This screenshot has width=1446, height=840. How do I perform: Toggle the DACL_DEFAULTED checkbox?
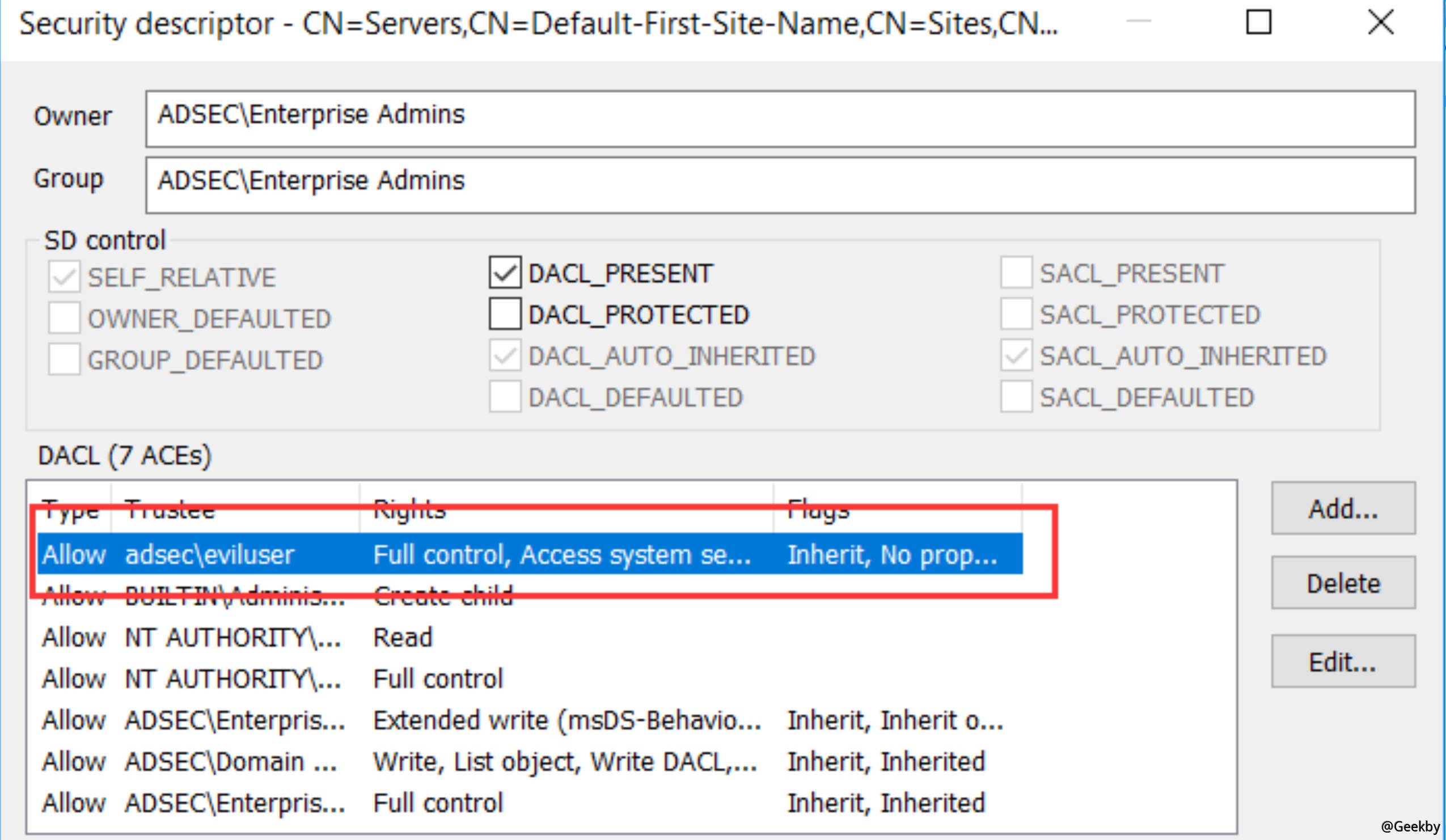tap(505, 397)
